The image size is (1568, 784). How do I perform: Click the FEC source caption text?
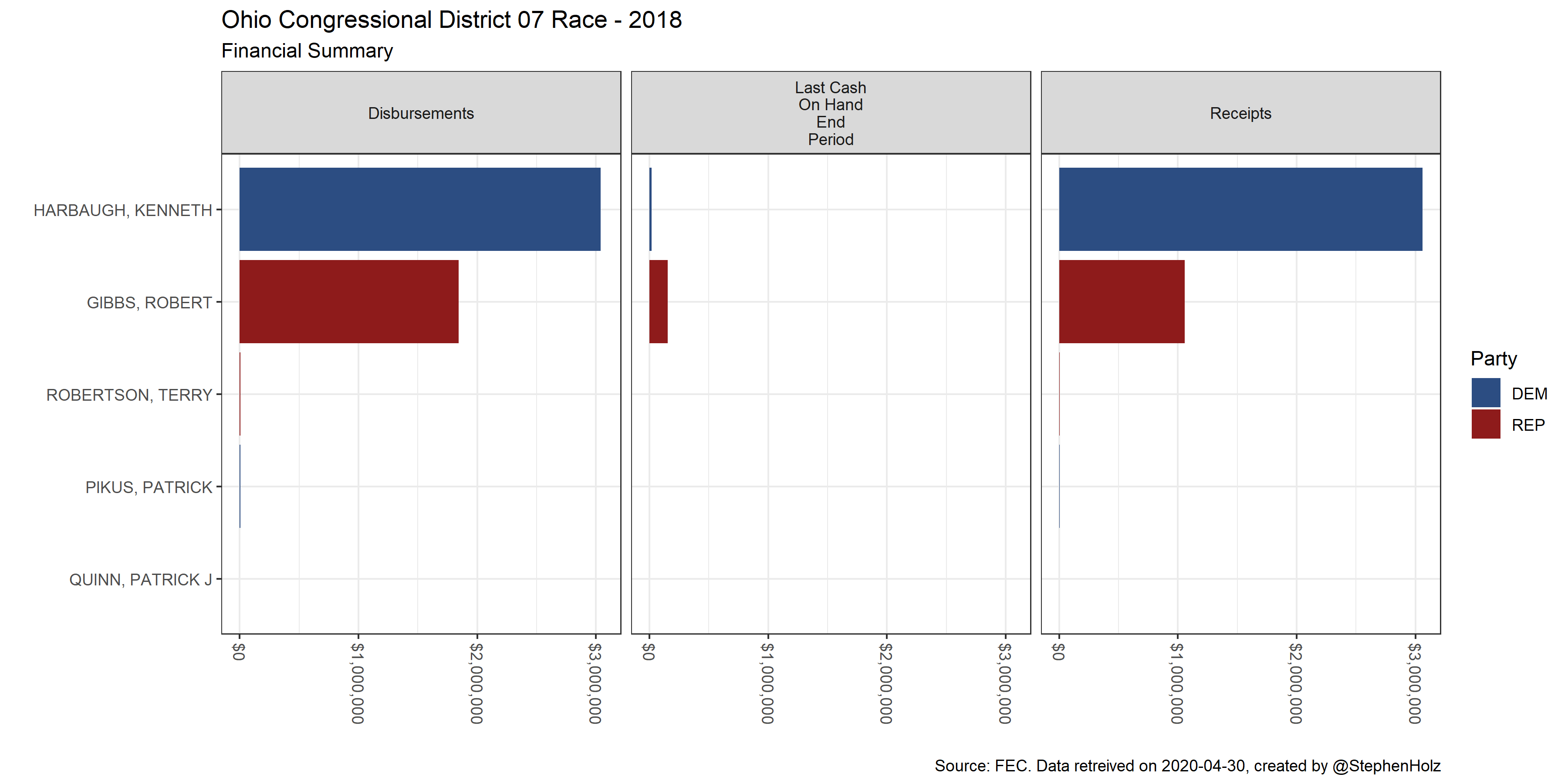pyautogui.click(x=1187, y=765)
